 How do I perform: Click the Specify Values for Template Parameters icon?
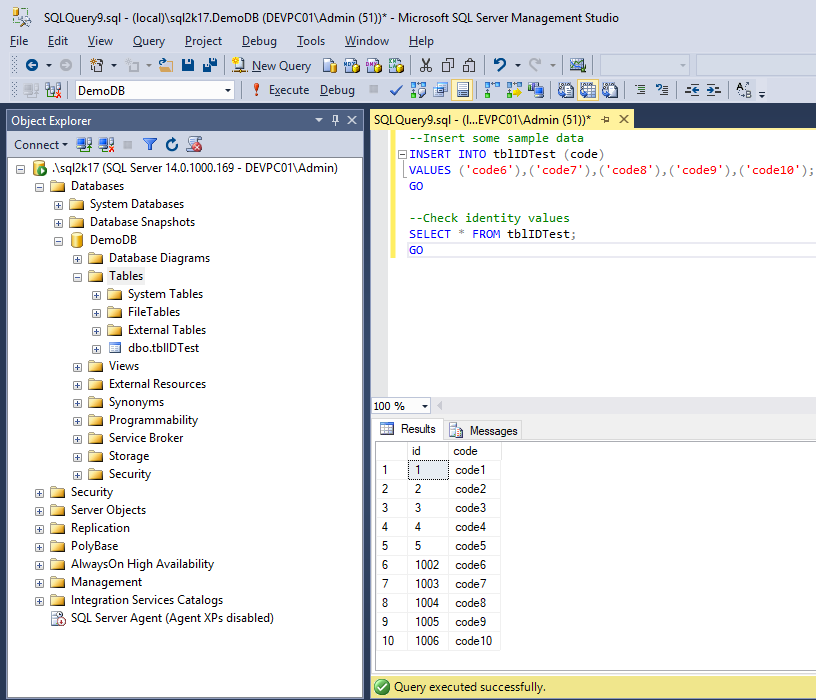744,91
